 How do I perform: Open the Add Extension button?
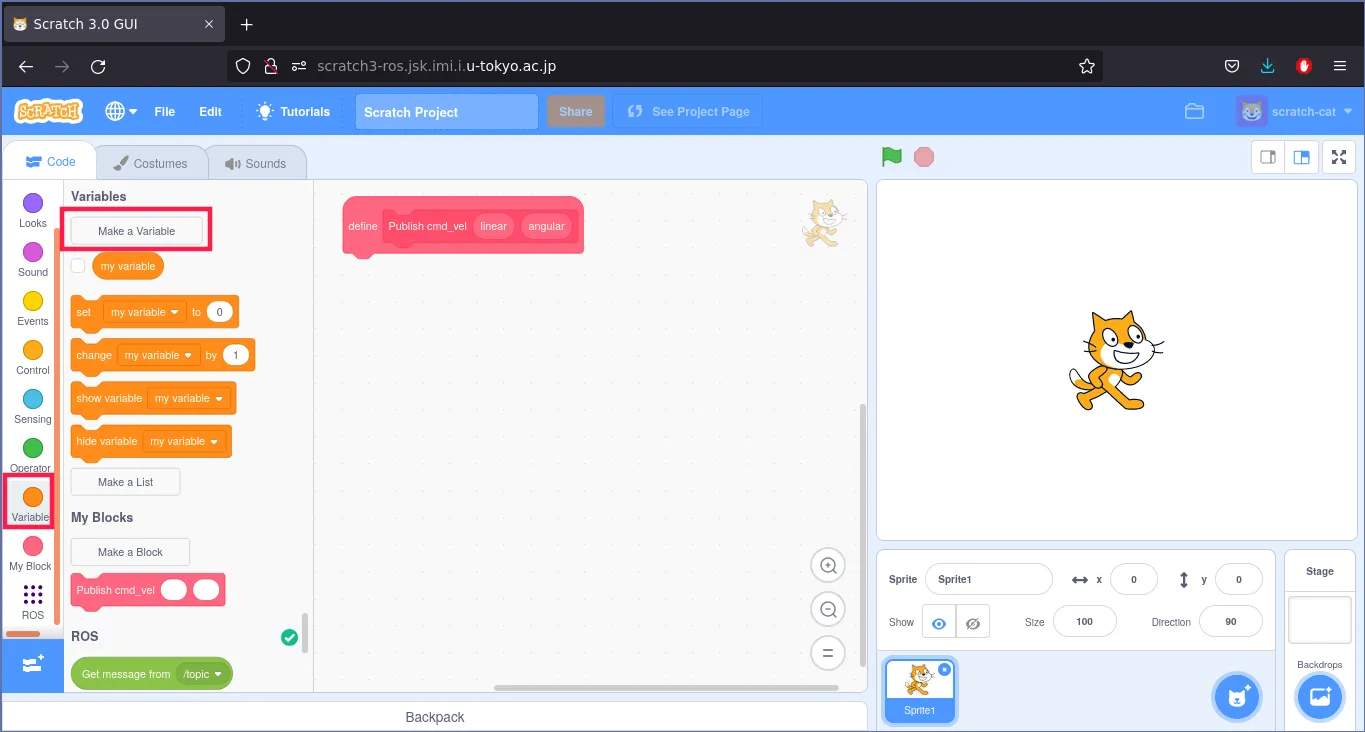(32, 665)
